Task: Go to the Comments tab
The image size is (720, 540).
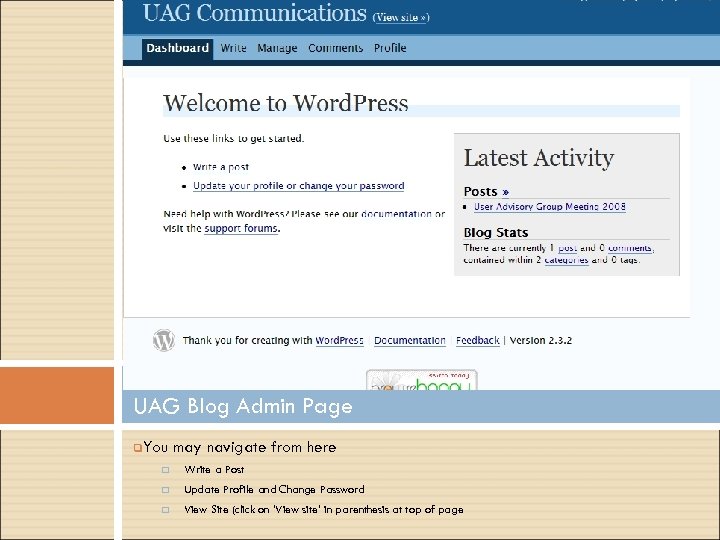Action: point(335,48)
